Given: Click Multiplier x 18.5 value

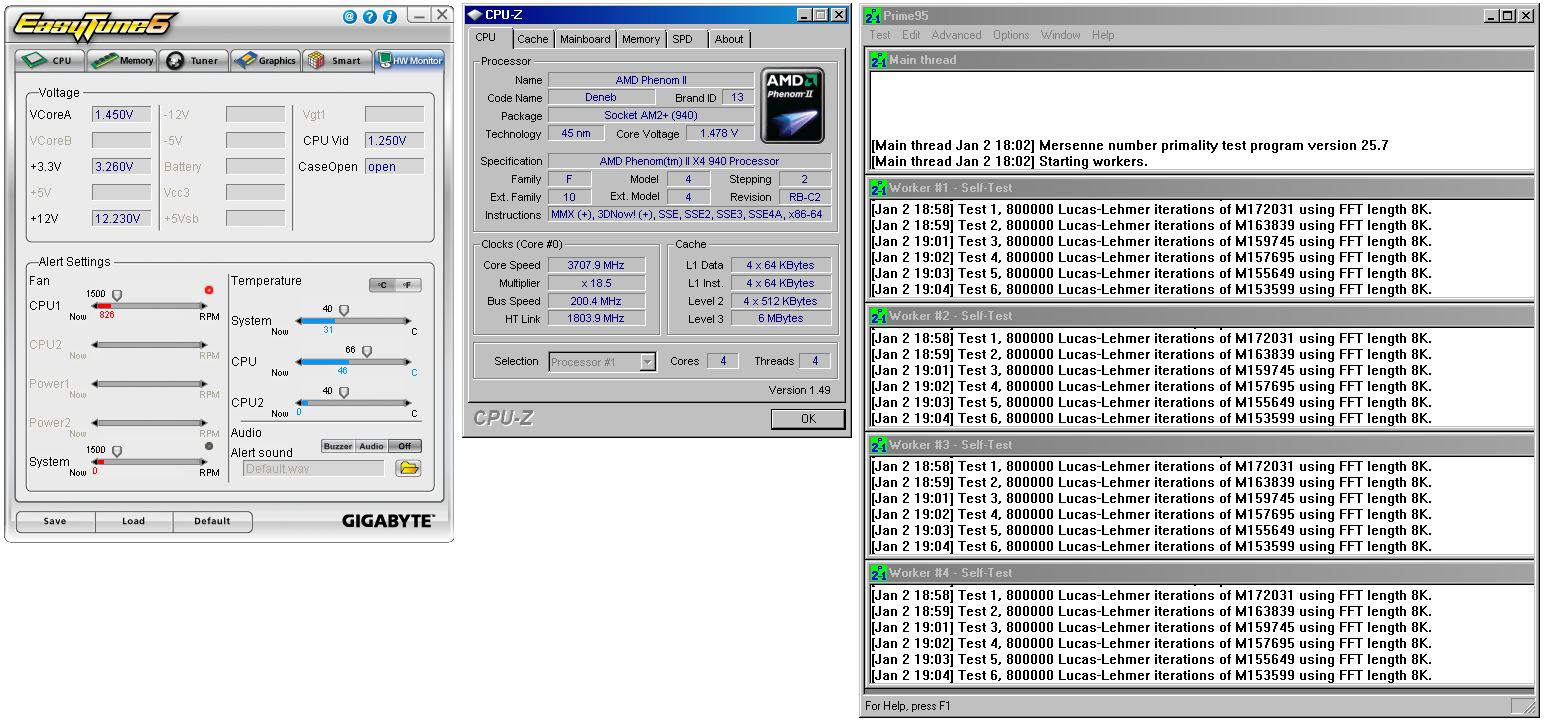Looking at the screenshot, I should (598, 283).
